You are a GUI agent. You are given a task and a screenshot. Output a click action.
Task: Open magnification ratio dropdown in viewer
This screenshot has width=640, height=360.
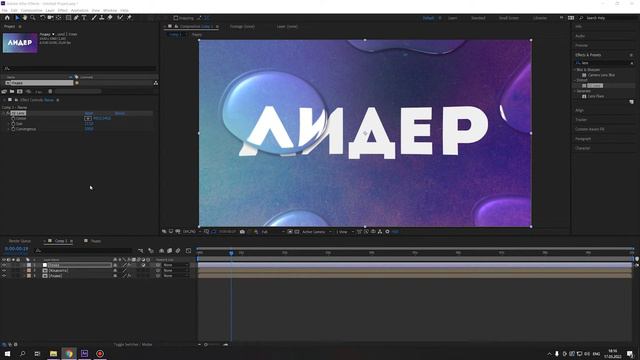click(192, 232)
